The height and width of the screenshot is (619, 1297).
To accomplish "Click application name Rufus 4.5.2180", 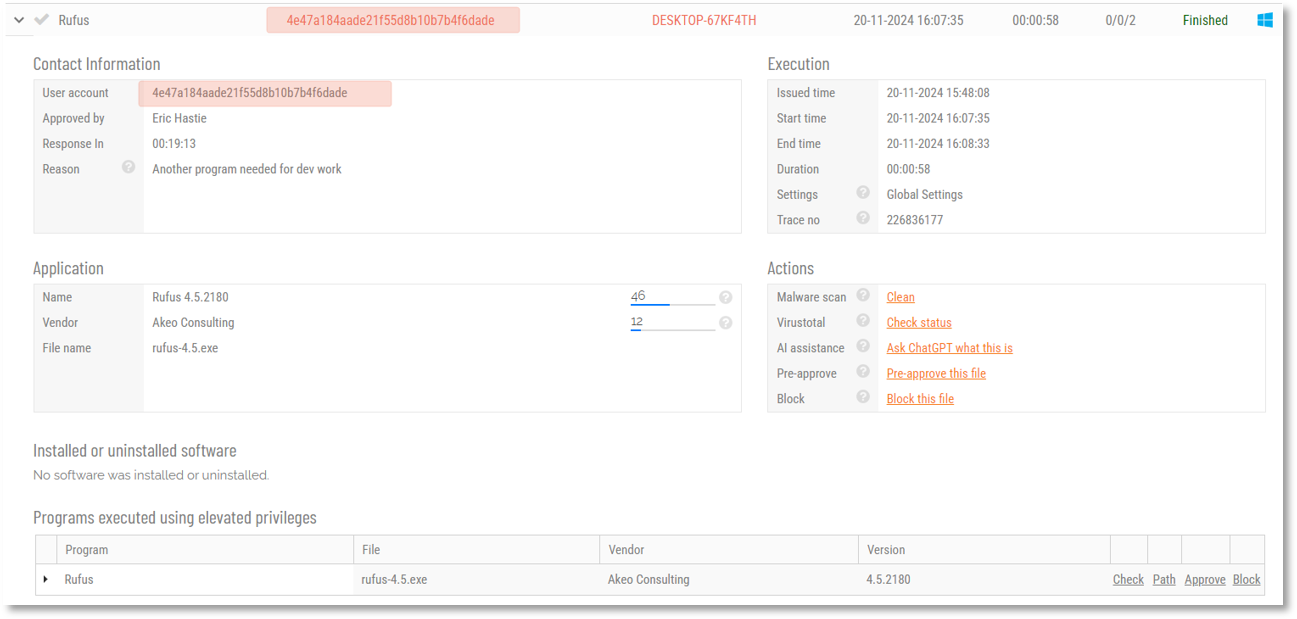I will click(x=190, y=297).
